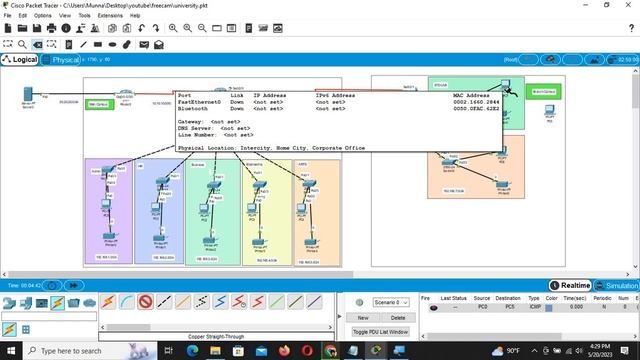
Task: Click Toggle PDU List Window
Action: point(380,332)
